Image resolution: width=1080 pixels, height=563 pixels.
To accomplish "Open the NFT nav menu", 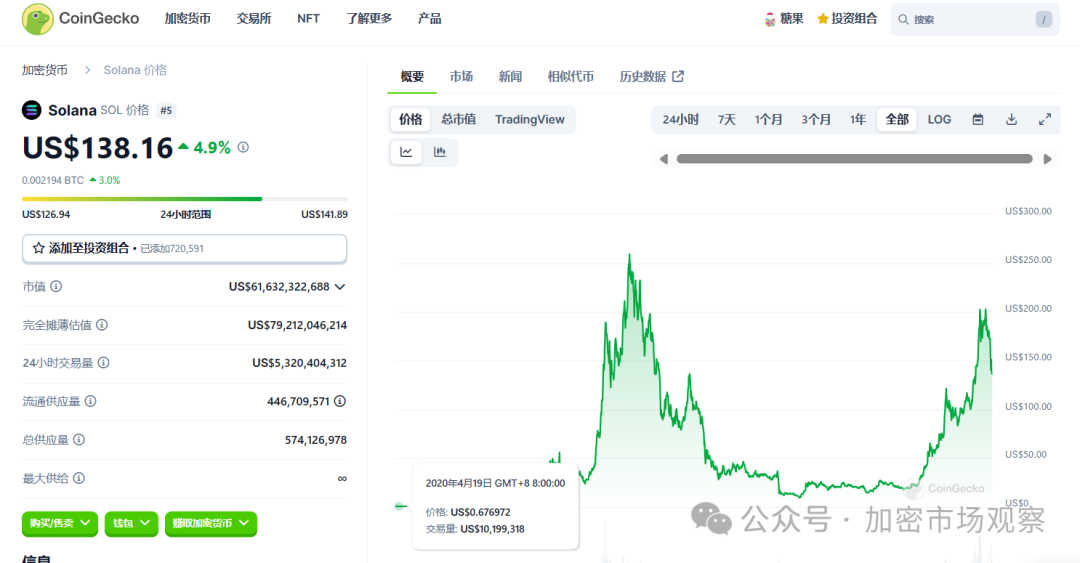I will [309, 19].
